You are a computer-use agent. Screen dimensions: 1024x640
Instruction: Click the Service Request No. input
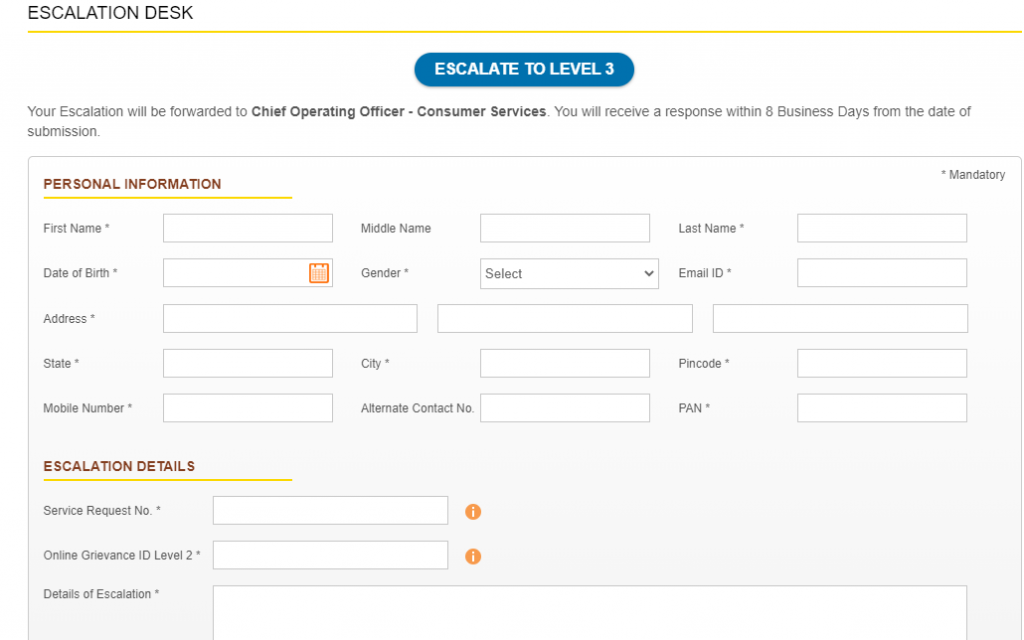[330, 510]
